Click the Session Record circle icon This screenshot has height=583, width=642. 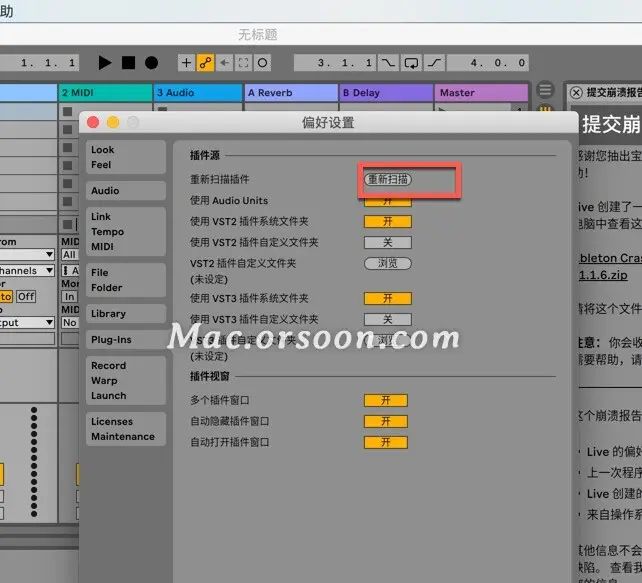pyautogui.click(x=262, y=63)
